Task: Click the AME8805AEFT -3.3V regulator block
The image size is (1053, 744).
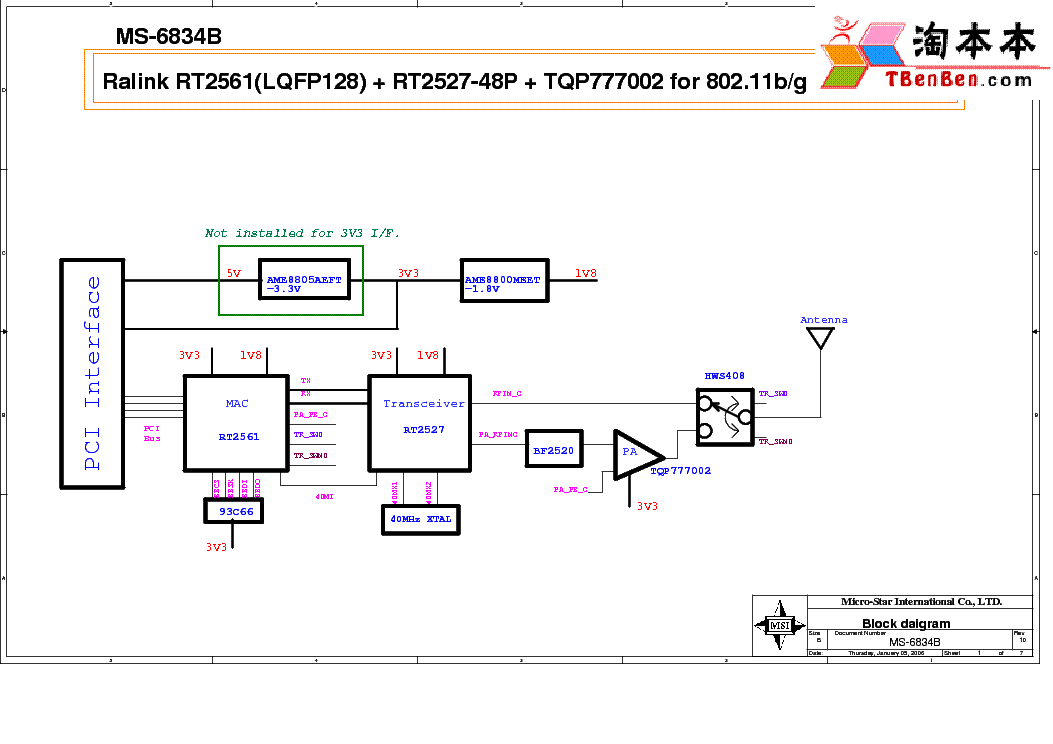Action: [305, 279]
